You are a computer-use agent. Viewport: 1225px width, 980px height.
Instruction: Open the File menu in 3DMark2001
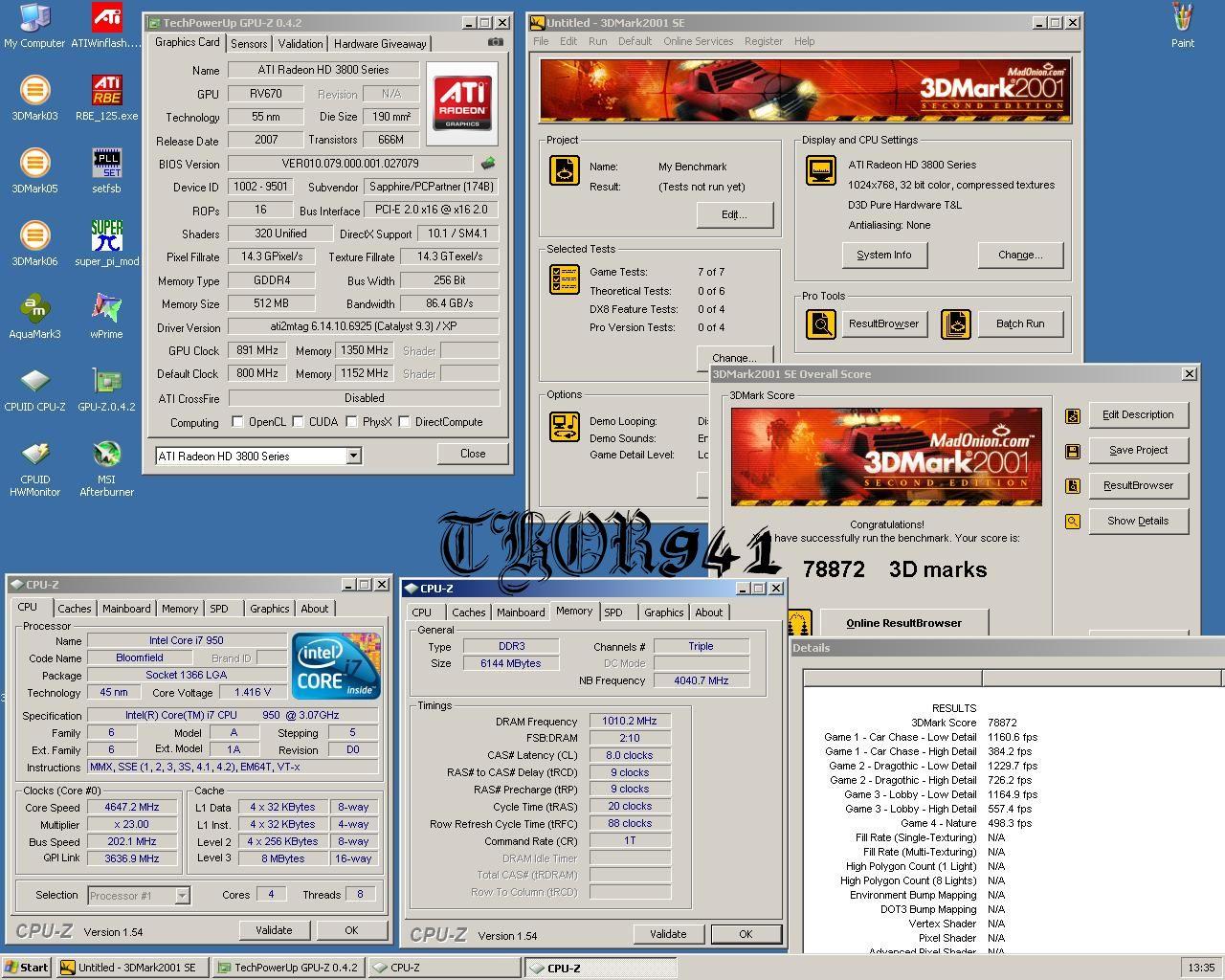541,41
